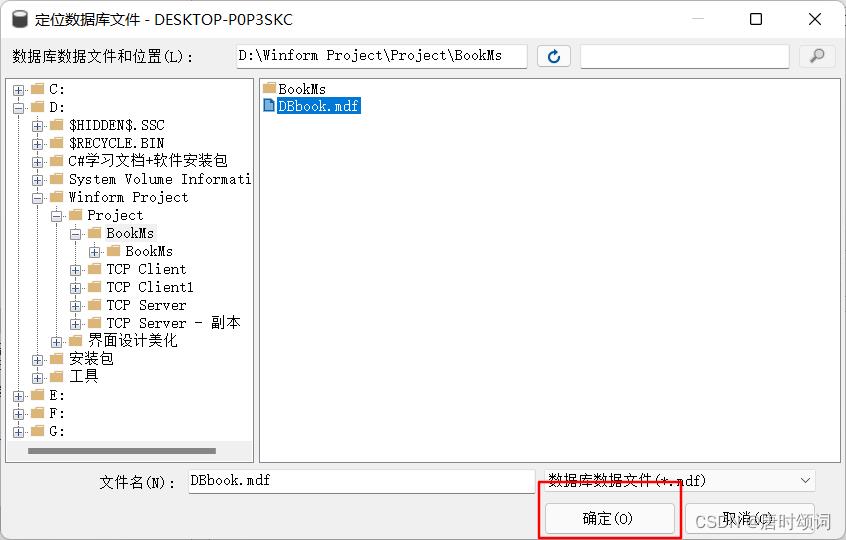Expand the $HIDDEN$.SSC folder
Image resolution: width=846 pixels, height=540 pixels.
coord(37,126)
